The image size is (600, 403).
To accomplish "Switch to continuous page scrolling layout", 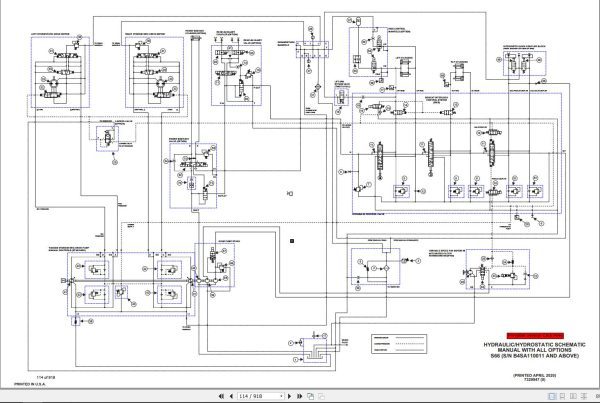I will coord(562,396).
